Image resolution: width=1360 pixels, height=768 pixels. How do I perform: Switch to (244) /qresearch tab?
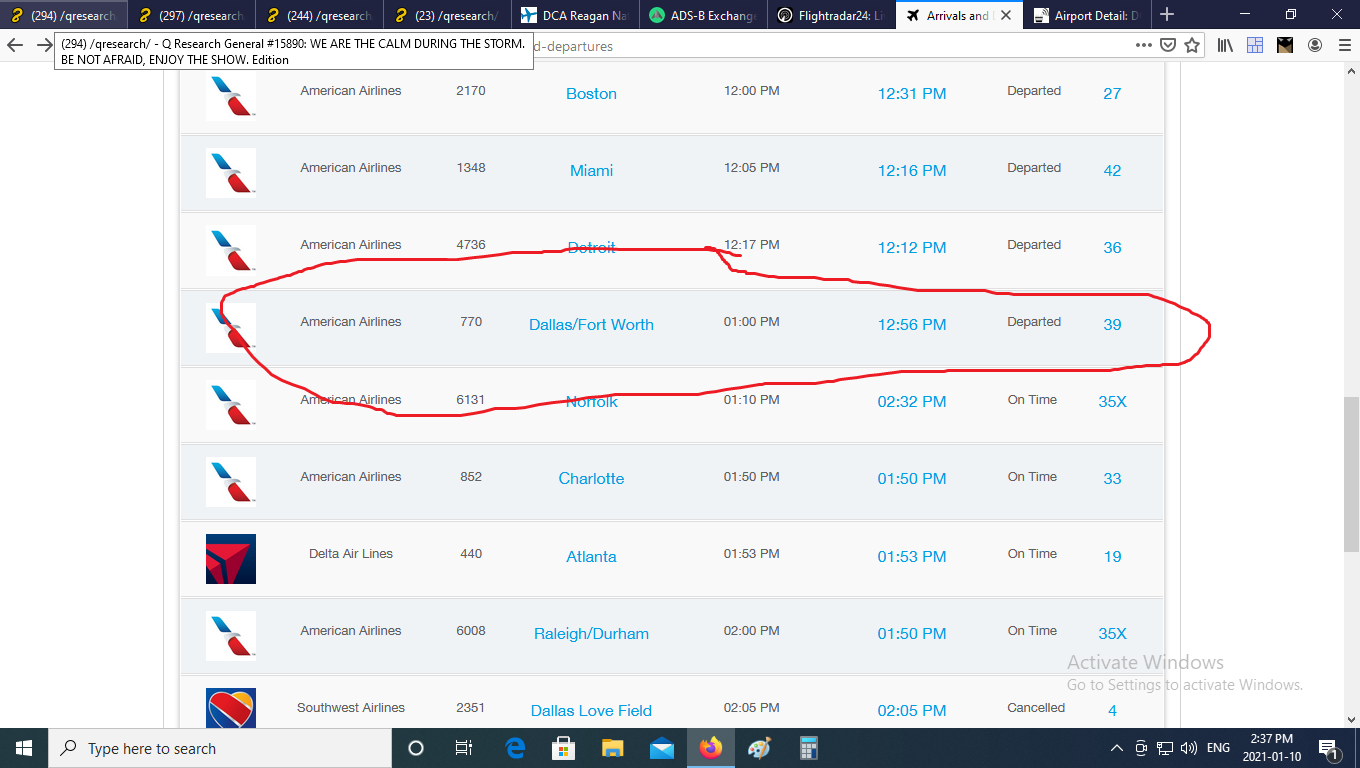point(320,15)
